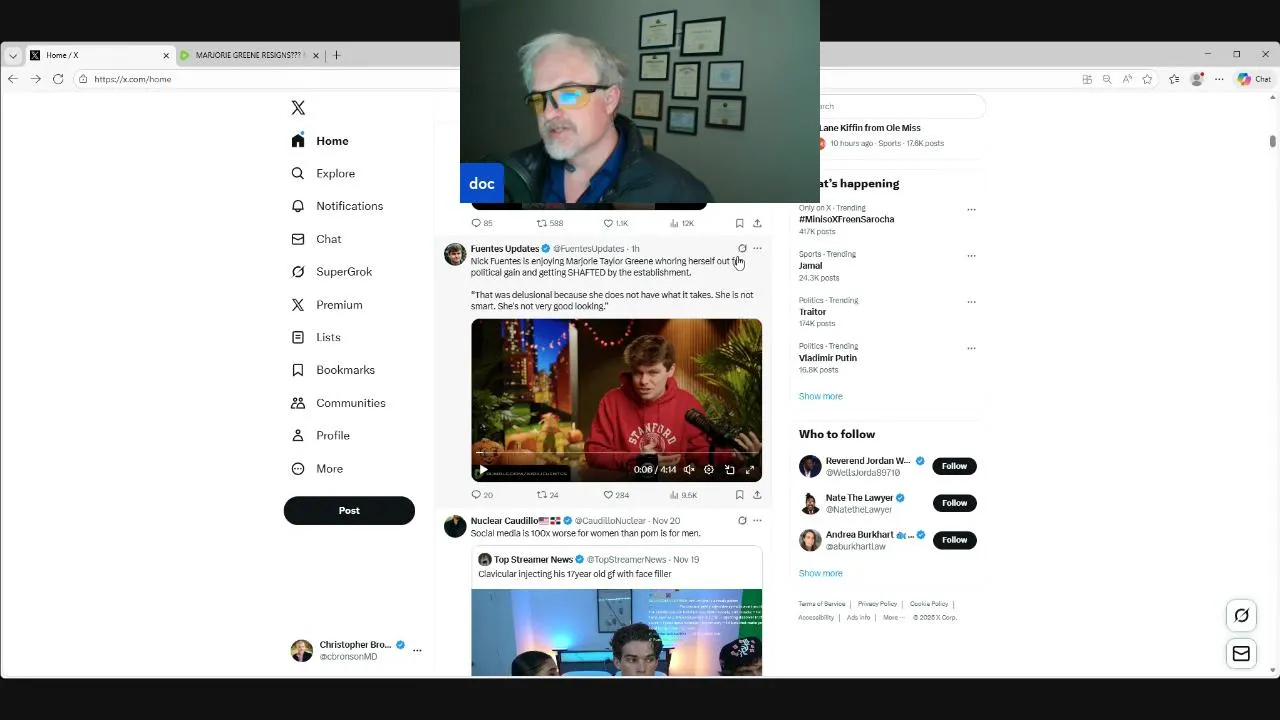
Task: Click Grok icon on Fuentes Updates post
Action: click(742, 248)
